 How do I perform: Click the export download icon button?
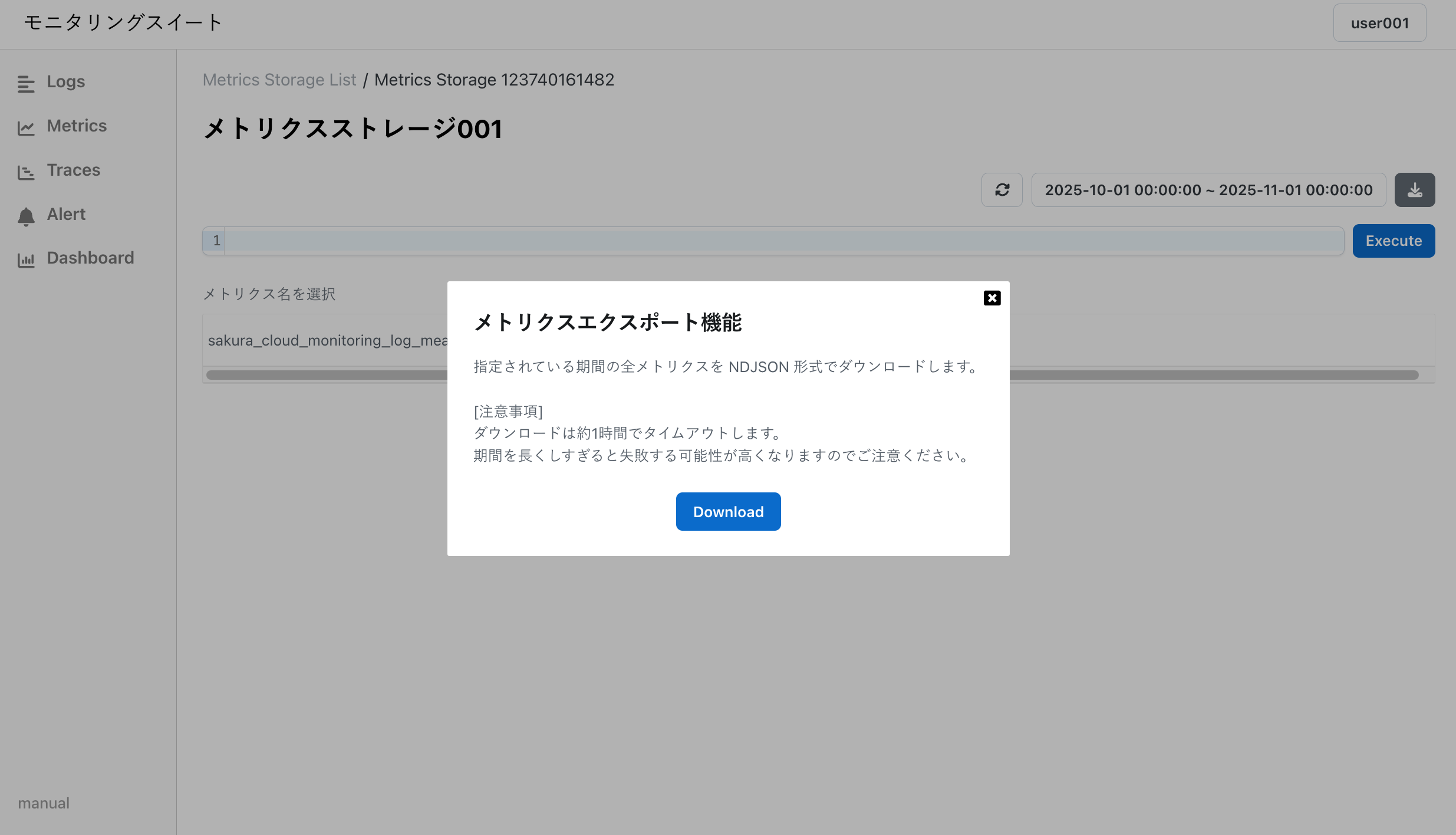point(1414,190)
